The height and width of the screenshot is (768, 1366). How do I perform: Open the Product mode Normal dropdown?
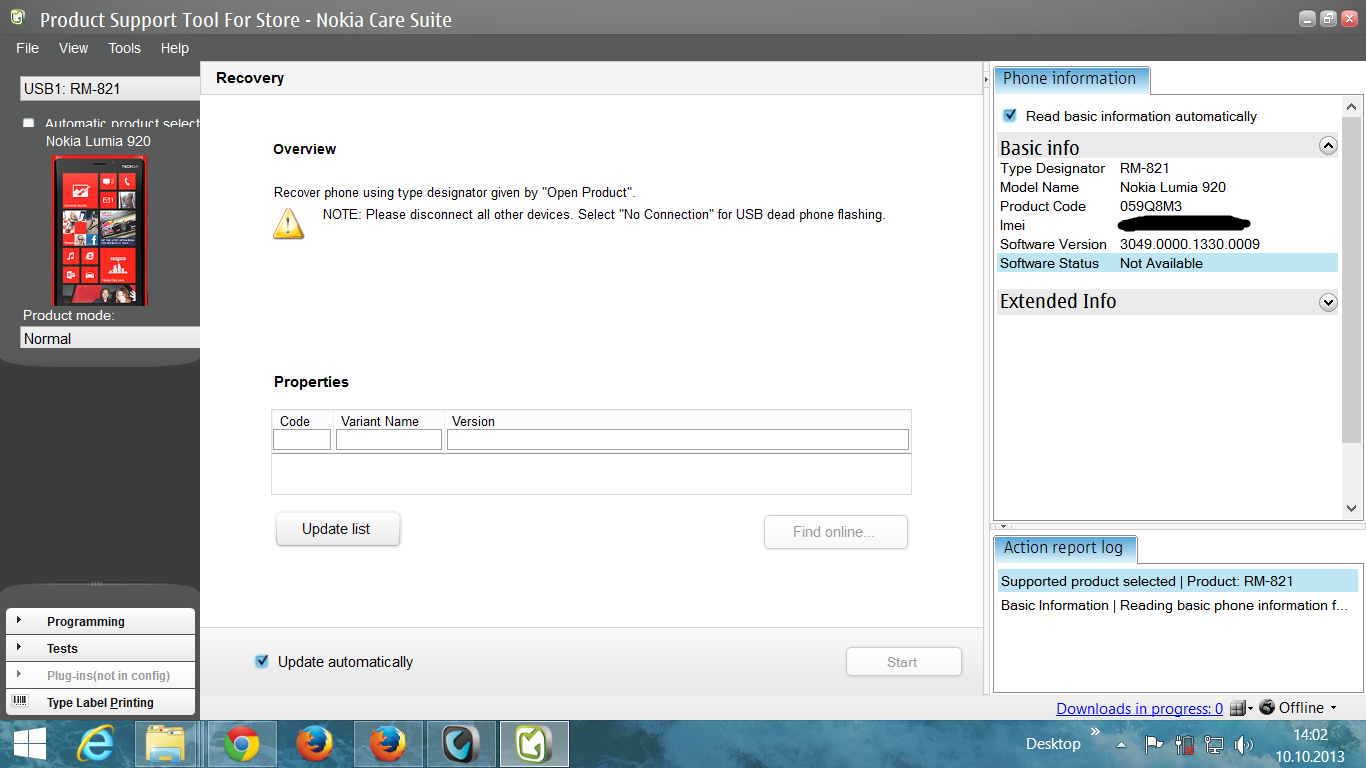tap(110, 338)
